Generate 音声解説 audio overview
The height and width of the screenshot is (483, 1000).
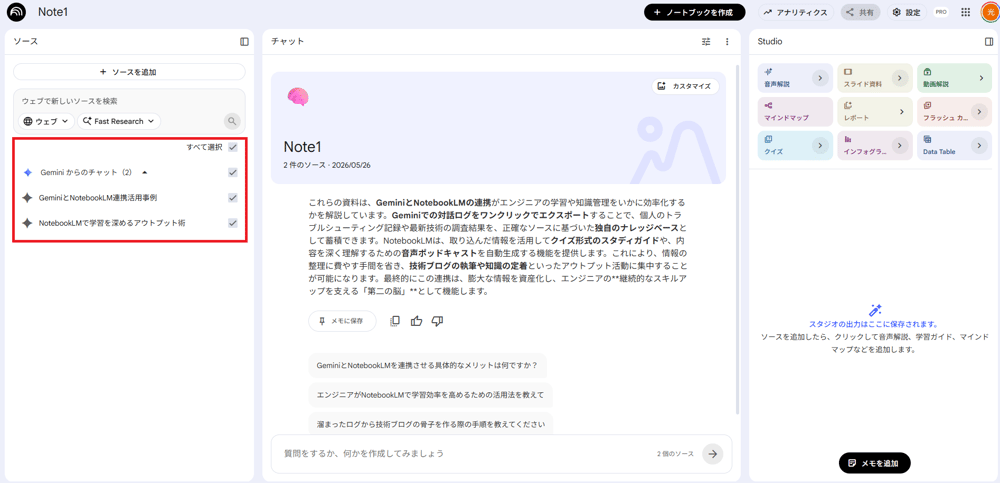point(795,78)
